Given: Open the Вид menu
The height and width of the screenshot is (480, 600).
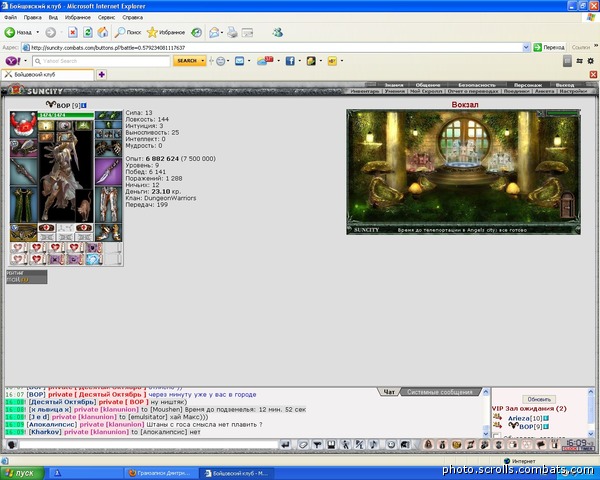Looking at the screenshot, I should pyautogui.click(x=53, y=17).
